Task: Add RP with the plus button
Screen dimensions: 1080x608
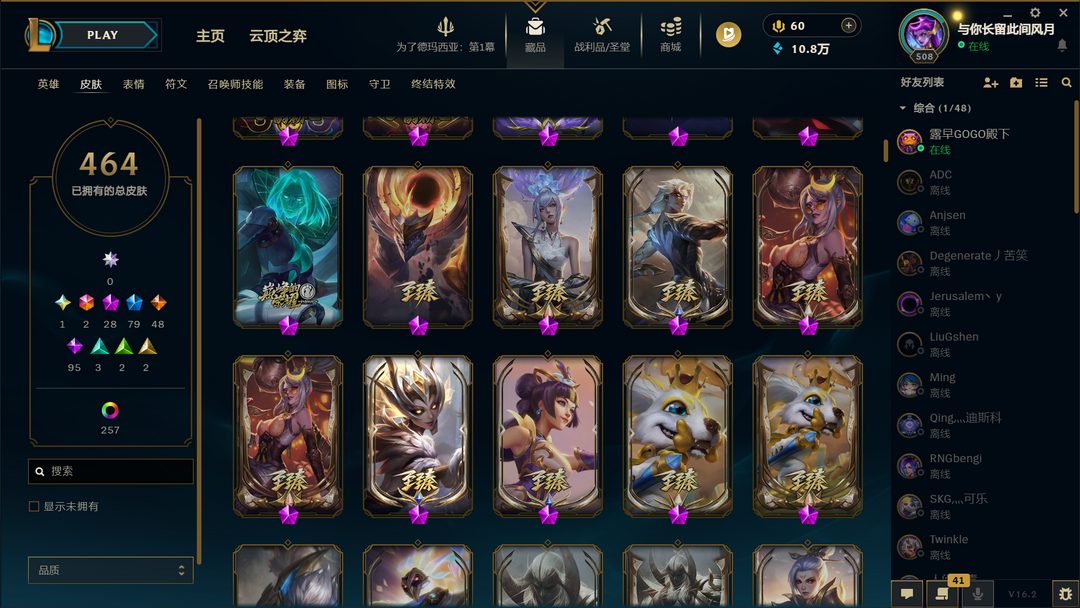Action: [x=849, y=25]
